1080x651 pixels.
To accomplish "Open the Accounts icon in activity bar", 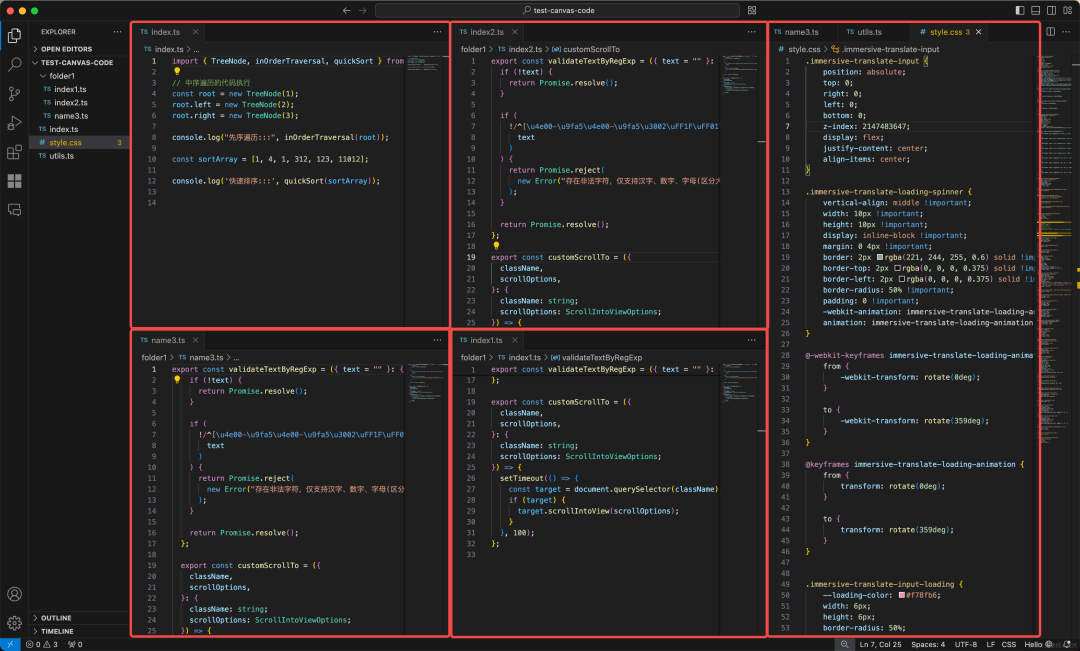I will click(14, 594).
